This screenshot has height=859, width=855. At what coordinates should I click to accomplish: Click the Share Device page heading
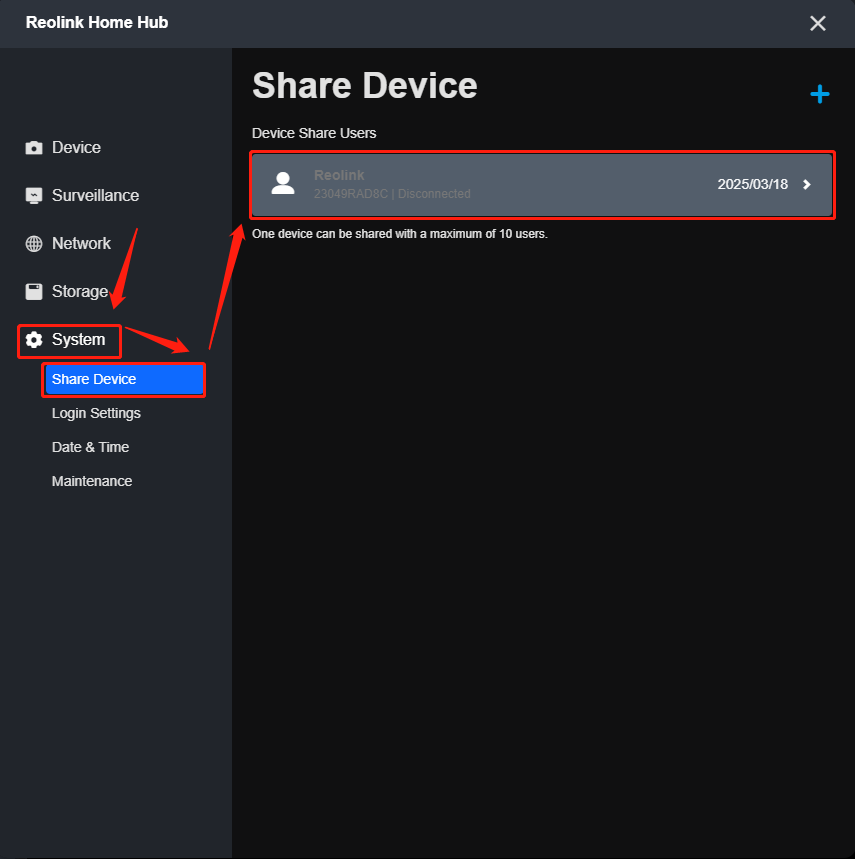pos(365,86)
